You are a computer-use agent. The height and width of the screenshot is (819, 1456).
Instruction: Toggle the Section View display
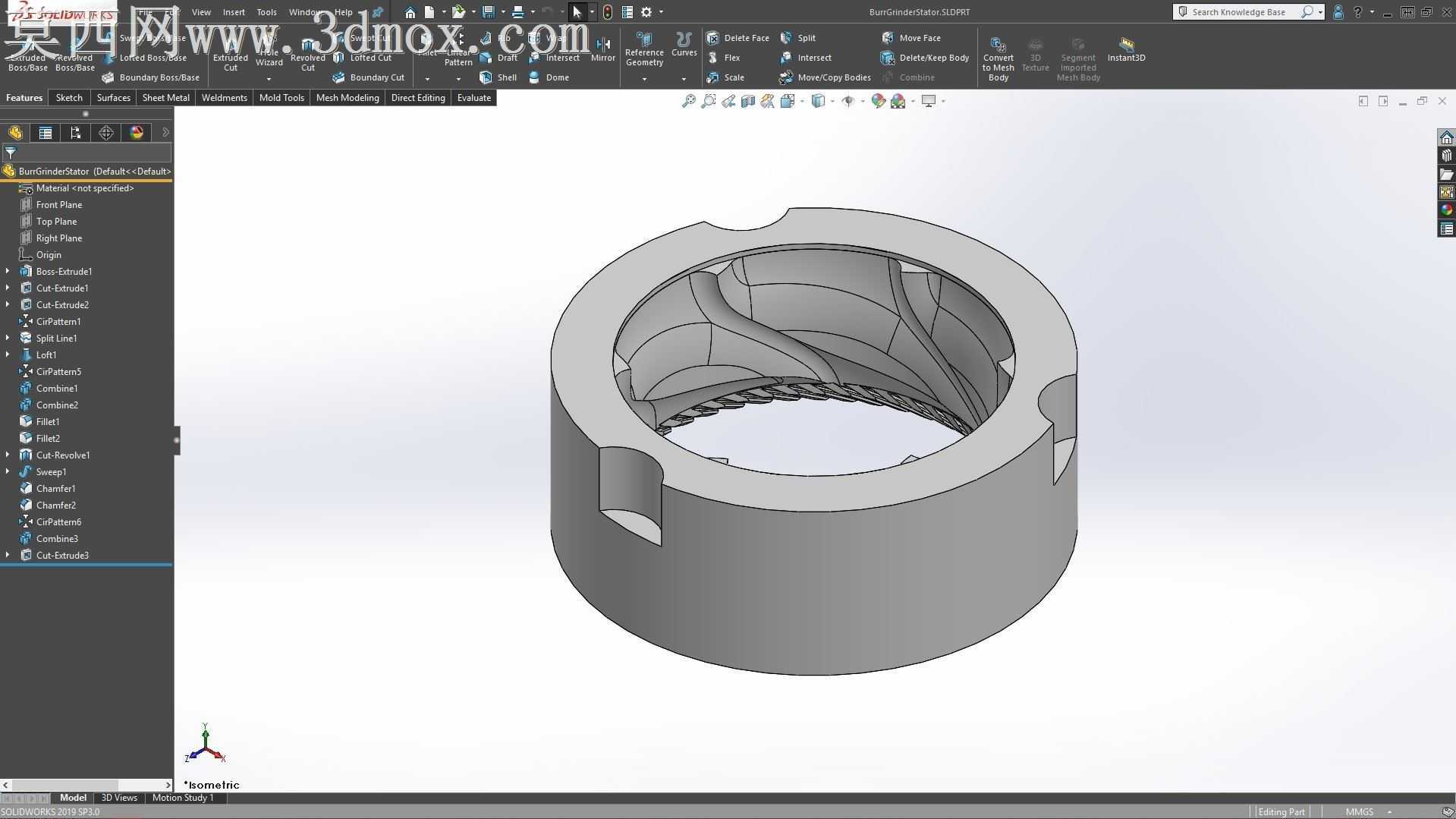click(747, 101)
